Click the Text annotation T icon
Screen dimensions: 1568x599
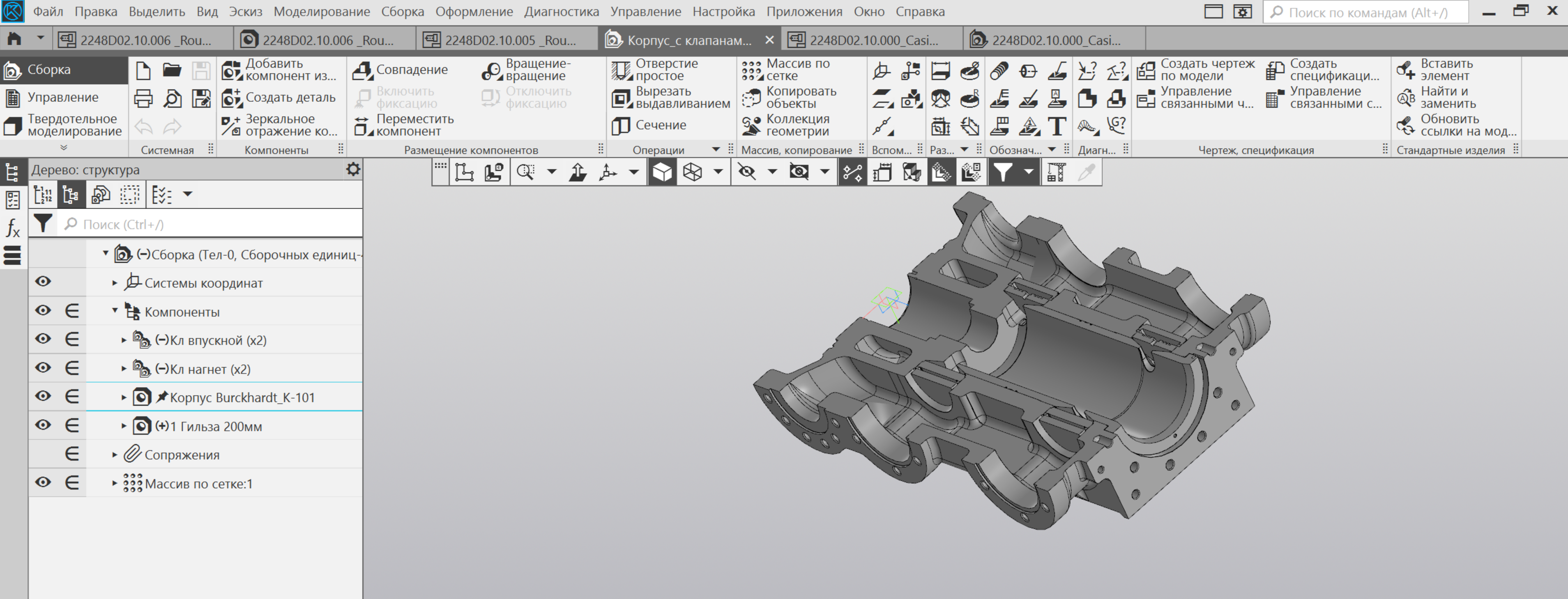[x=1057, y=126]
